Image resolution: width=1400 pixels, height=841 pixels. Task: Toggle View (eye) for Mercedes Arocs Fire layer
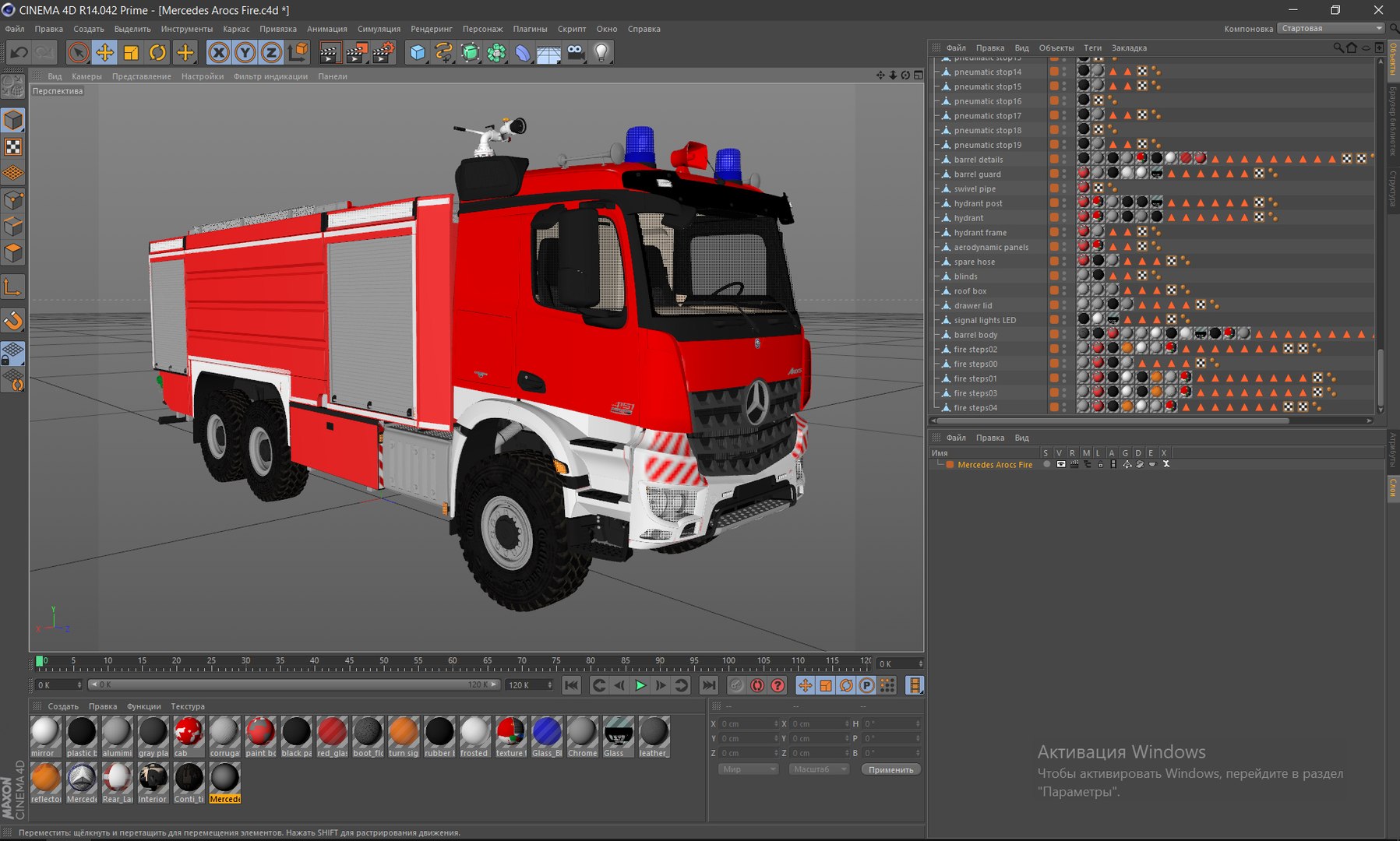[1060, 464]
